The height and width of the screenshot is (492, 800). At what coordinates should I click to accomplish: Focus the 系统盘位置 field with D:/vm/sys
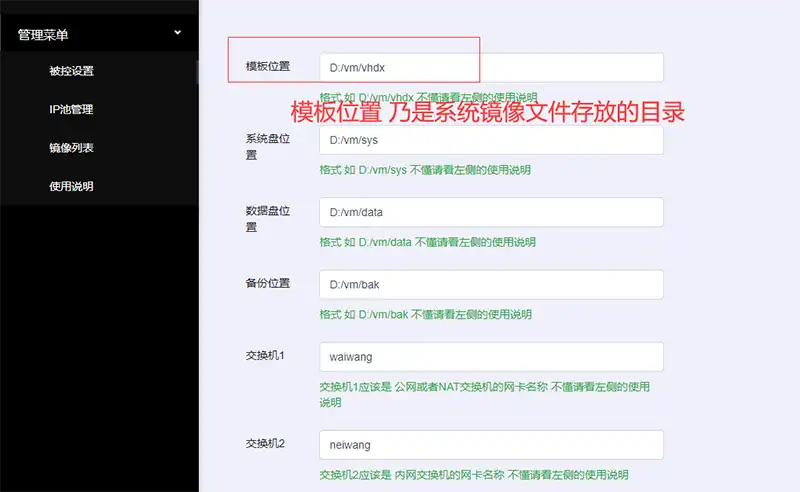tap(491, 140)
